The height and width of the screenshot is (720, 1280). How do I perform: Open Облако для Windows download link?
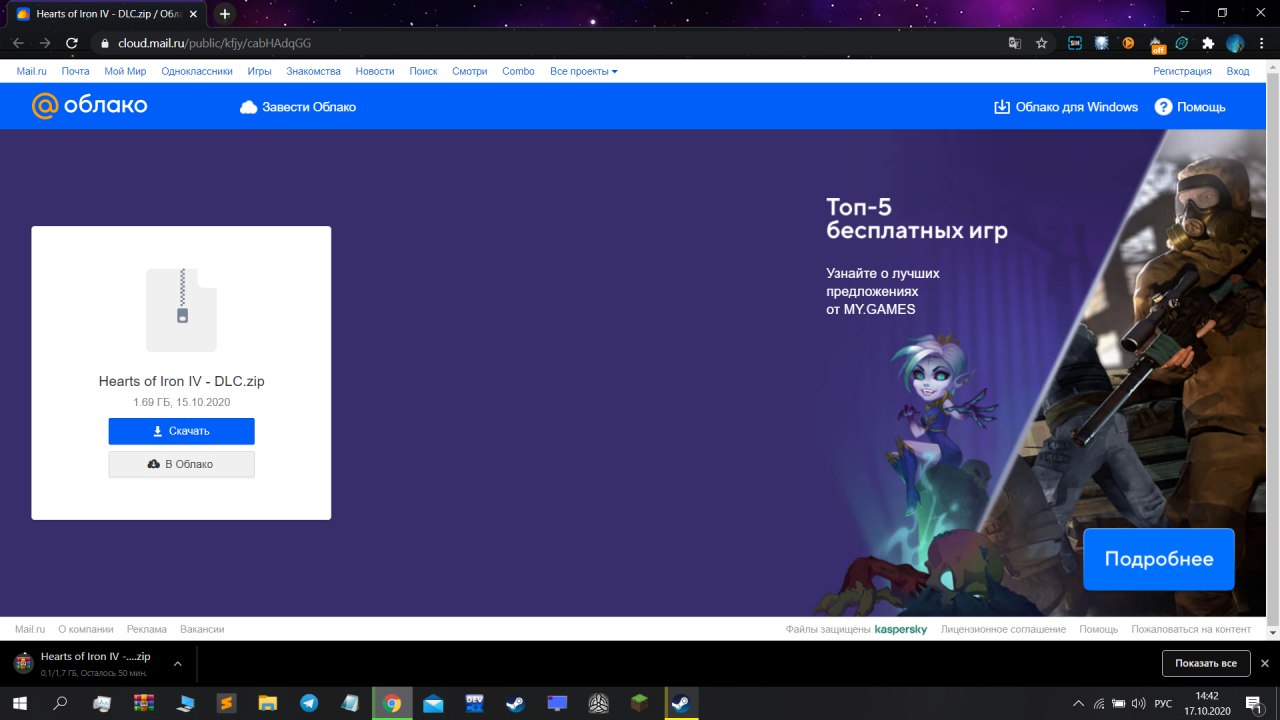click(1066, 107)
